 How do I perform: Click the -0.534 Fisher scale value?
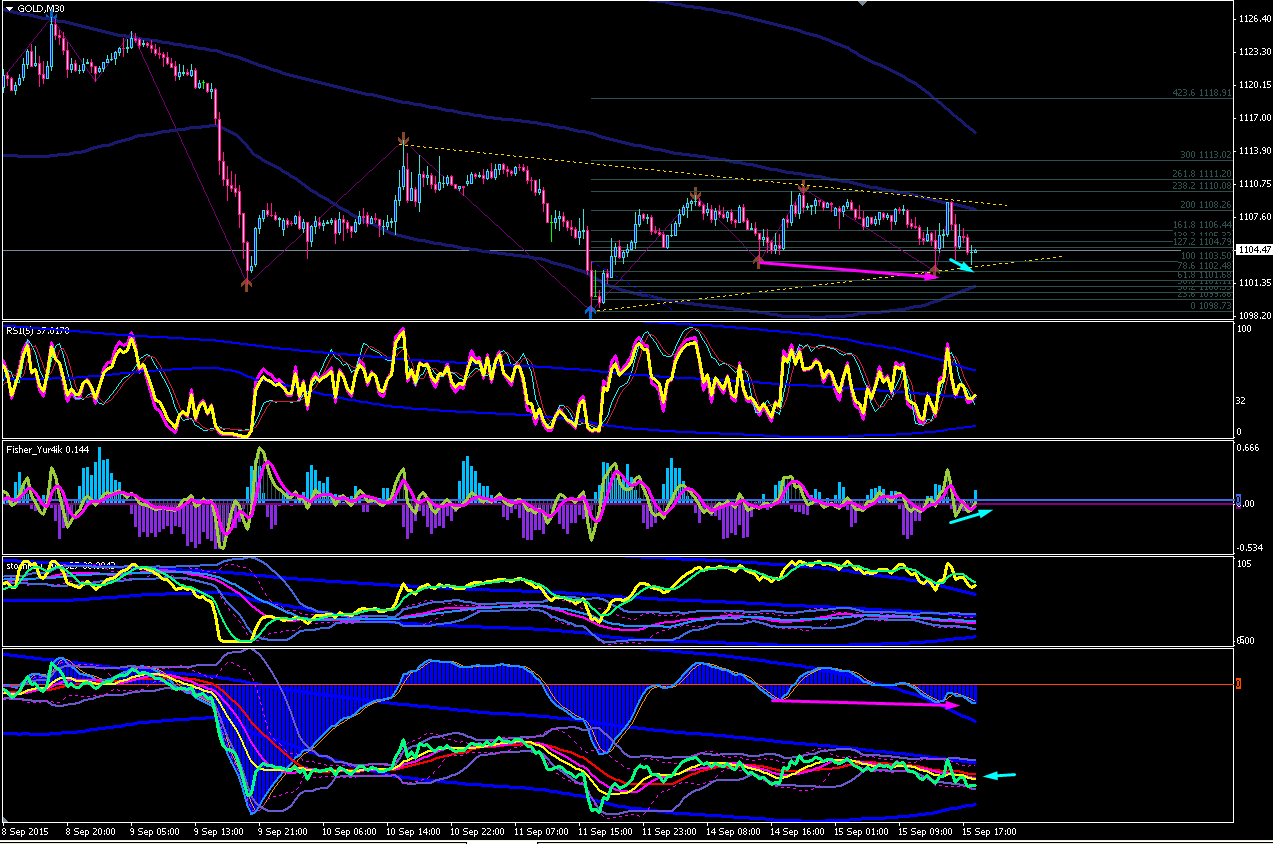click(x=1250, y=547)
